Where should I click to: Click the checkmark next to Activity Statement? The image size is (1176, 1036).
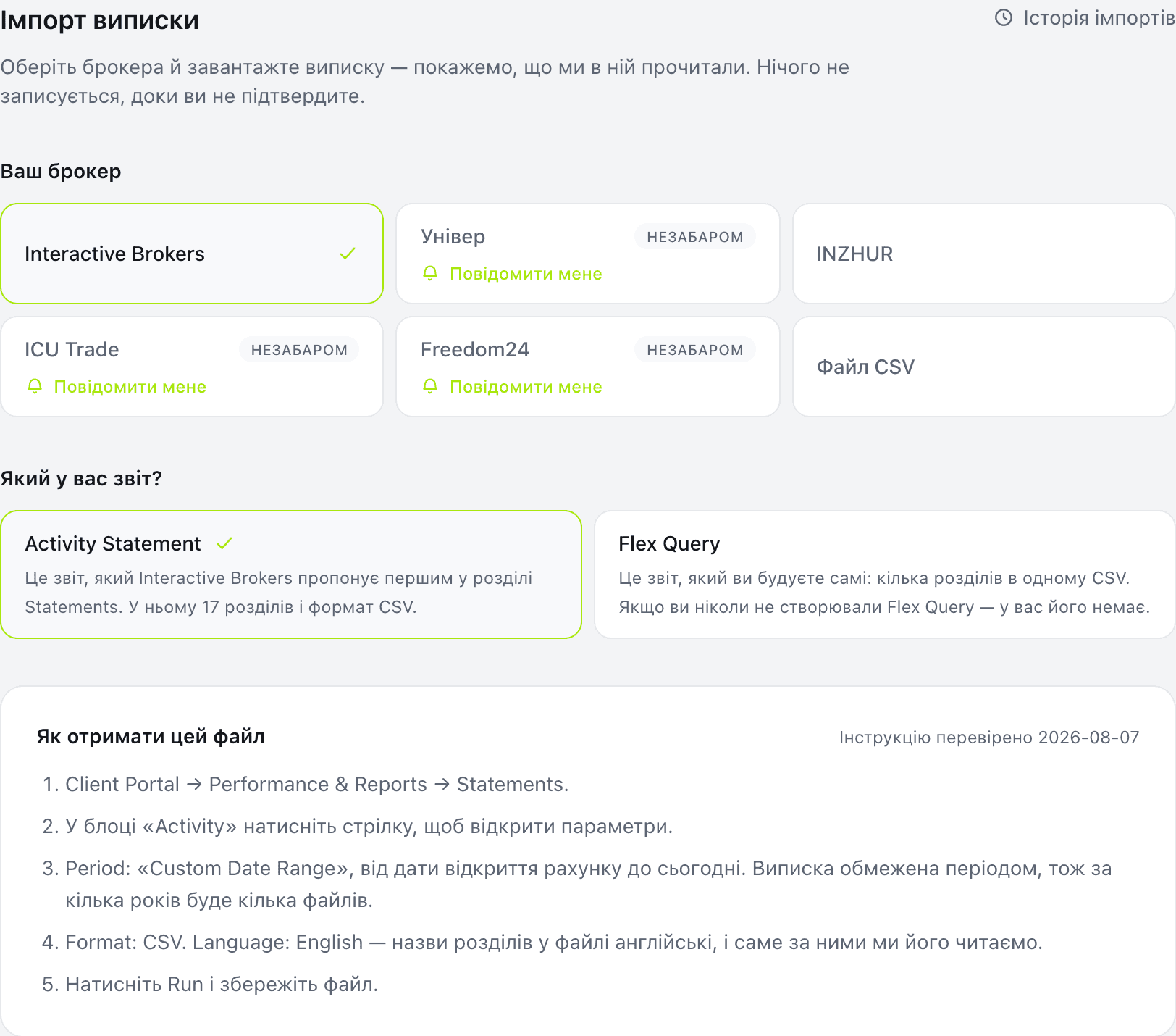click(x=224, y=543)
